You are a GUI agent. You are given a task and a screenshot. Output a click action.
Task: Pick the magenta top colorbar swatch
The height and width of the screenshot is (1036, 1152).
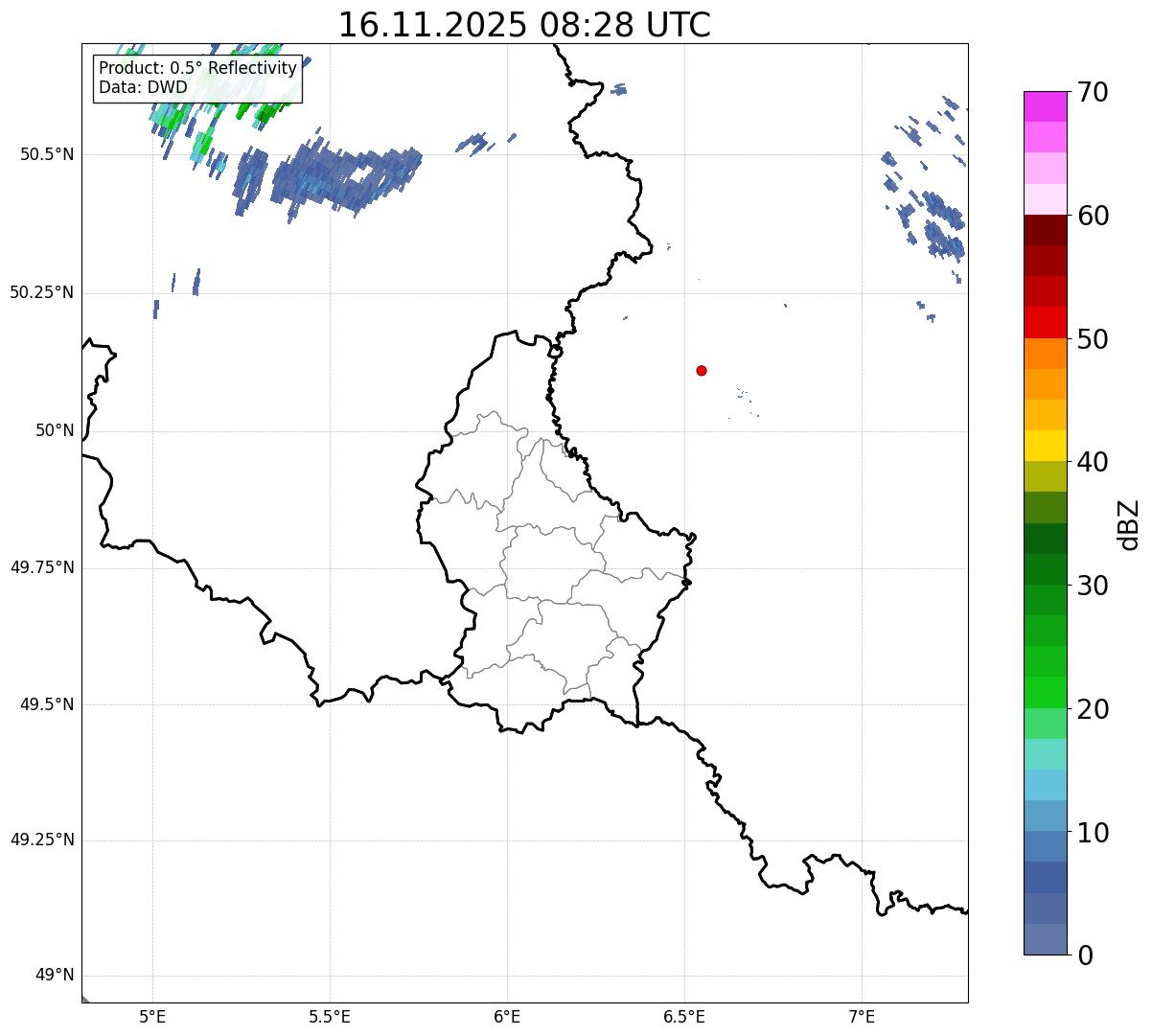tap(1046, 106)
